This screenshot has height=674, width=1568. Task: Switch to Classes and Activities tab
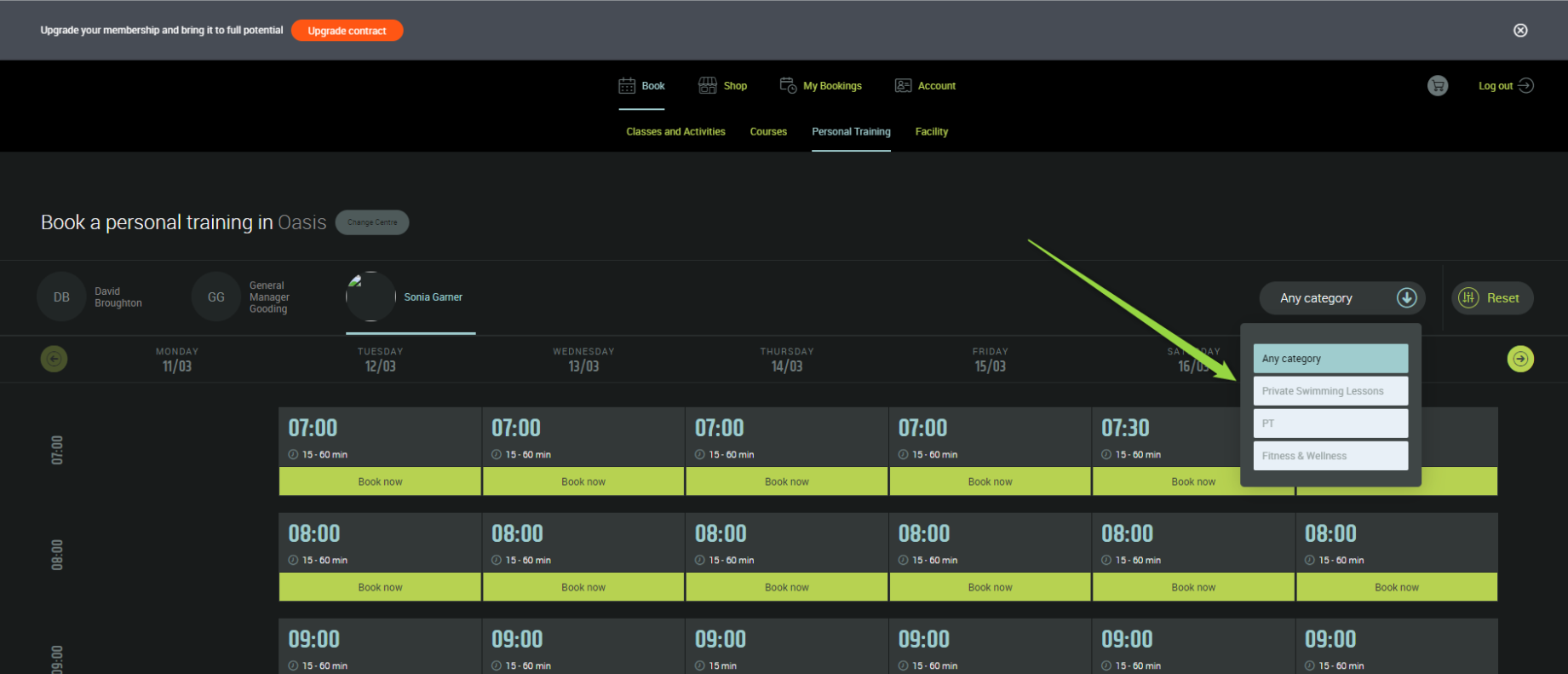pyautogui.click(x=675, y=132)
